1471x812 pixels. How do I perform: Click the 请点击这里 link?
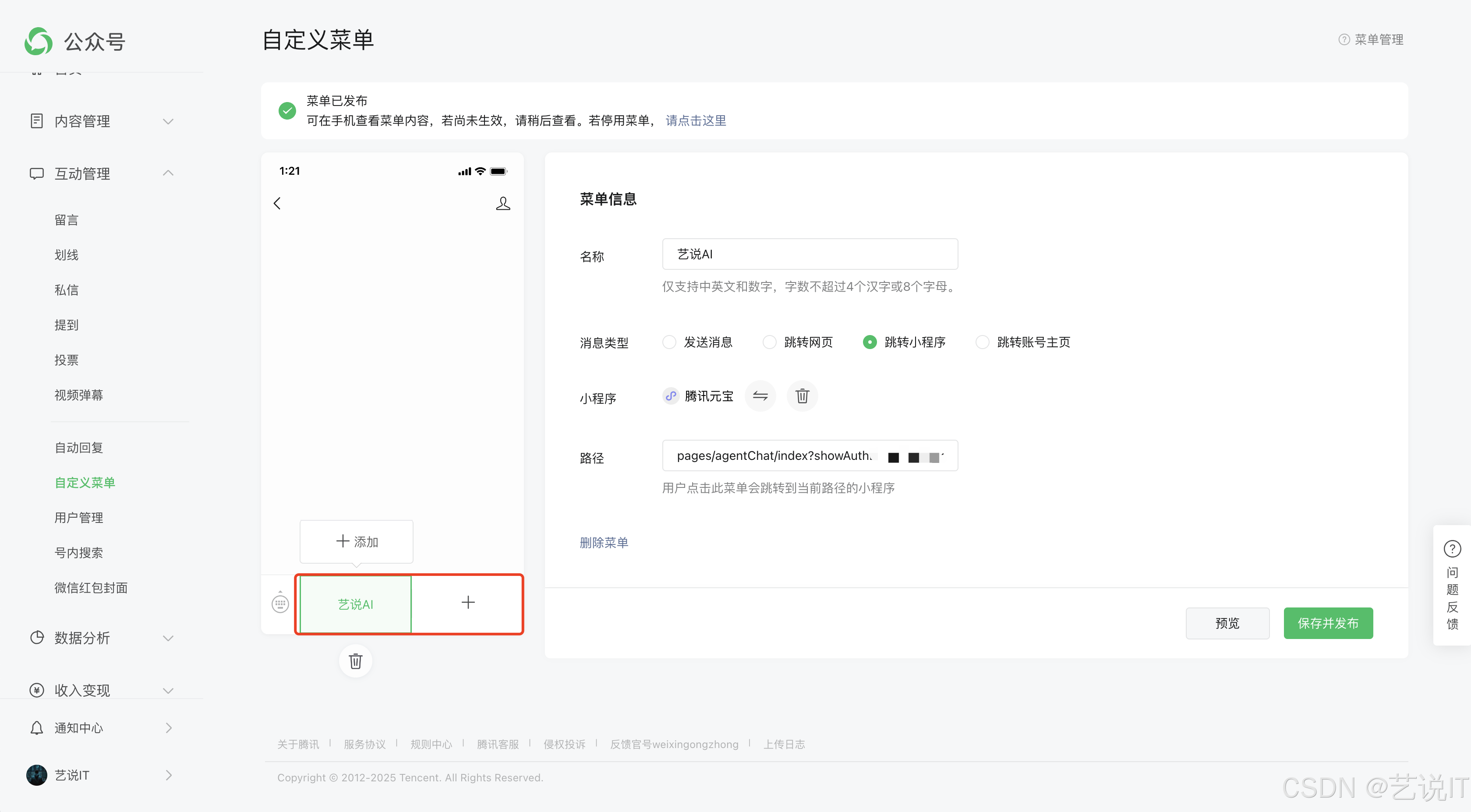click(x=696, y=120)
